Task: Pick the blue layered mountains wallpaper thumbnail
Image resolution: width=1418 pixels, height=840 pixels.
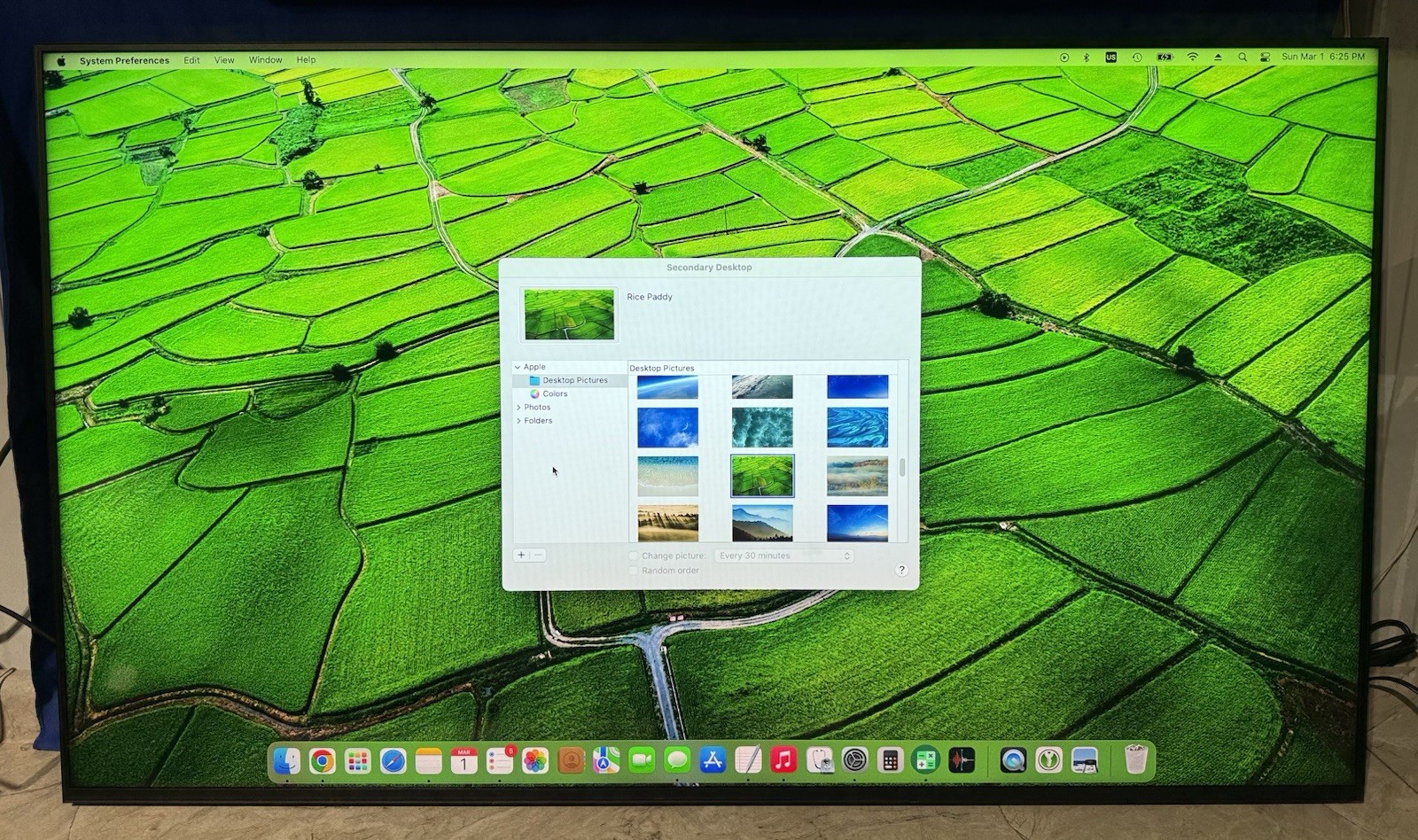Action: coord(762,523)
